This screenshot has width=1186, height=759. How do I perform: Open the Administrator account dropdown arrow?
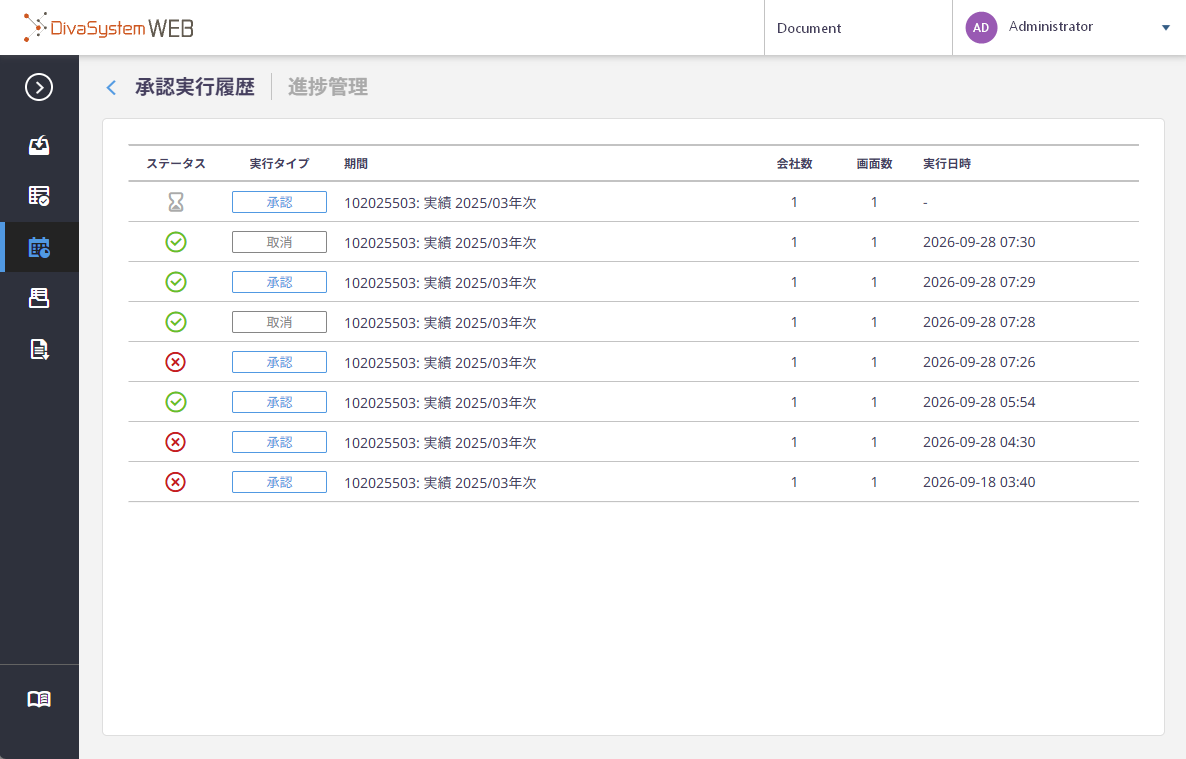pos(1166,28)
